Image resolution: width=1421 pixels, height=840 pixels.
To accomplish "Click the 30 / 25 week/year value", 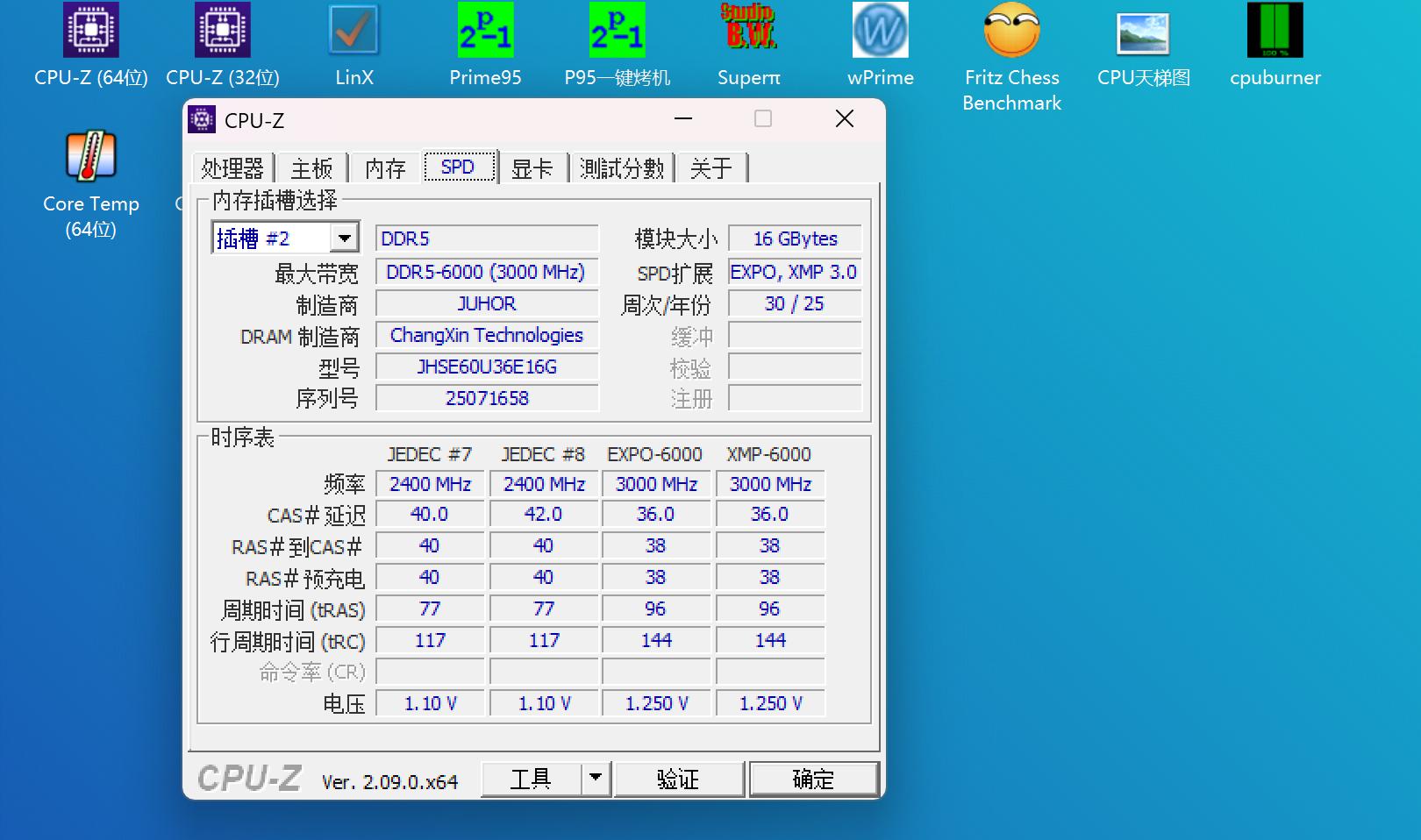I will (x=795, y=303).
